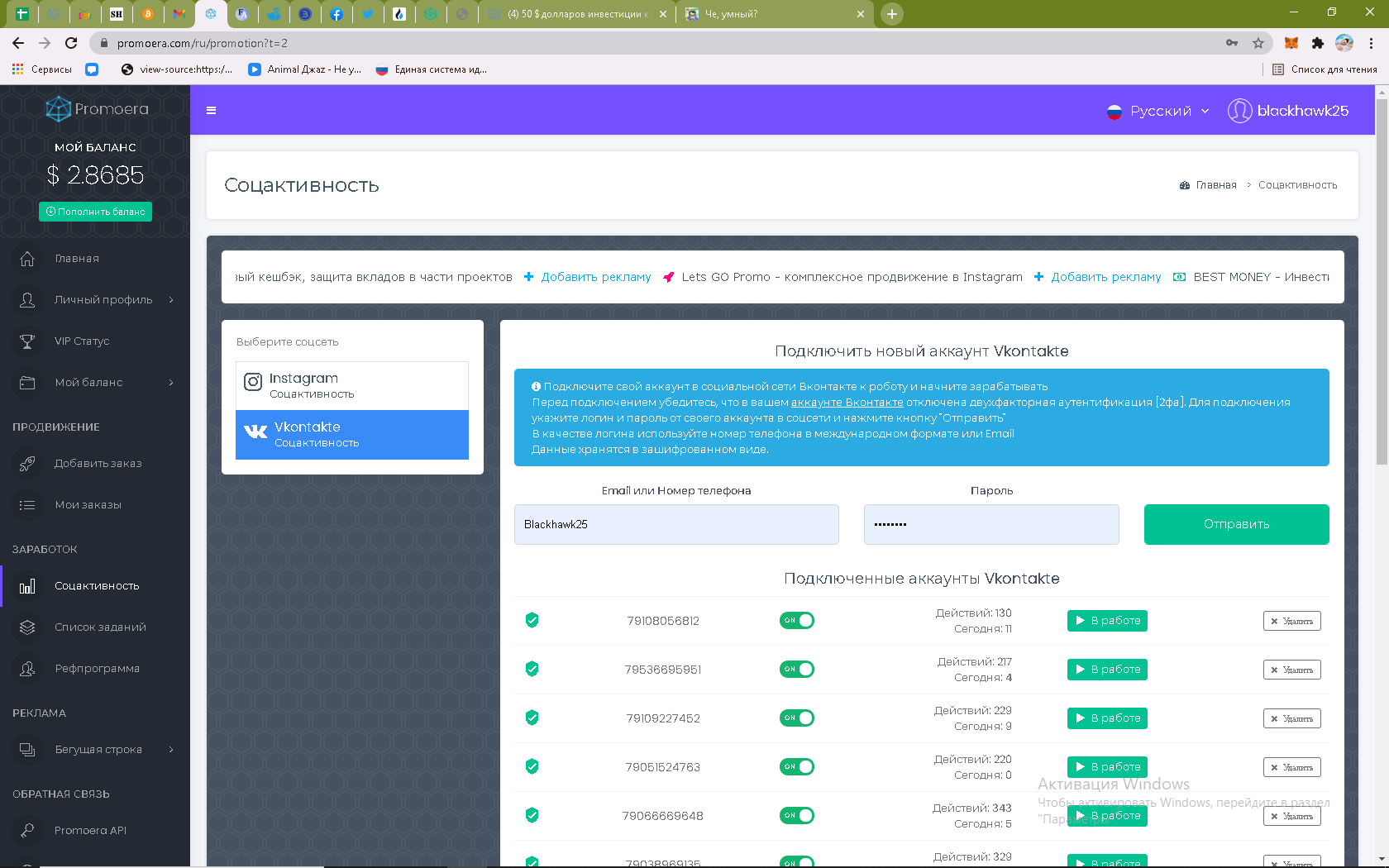1389x868 pixels.
Task: Open the Promoera logo home link
Action: point(97,109)
